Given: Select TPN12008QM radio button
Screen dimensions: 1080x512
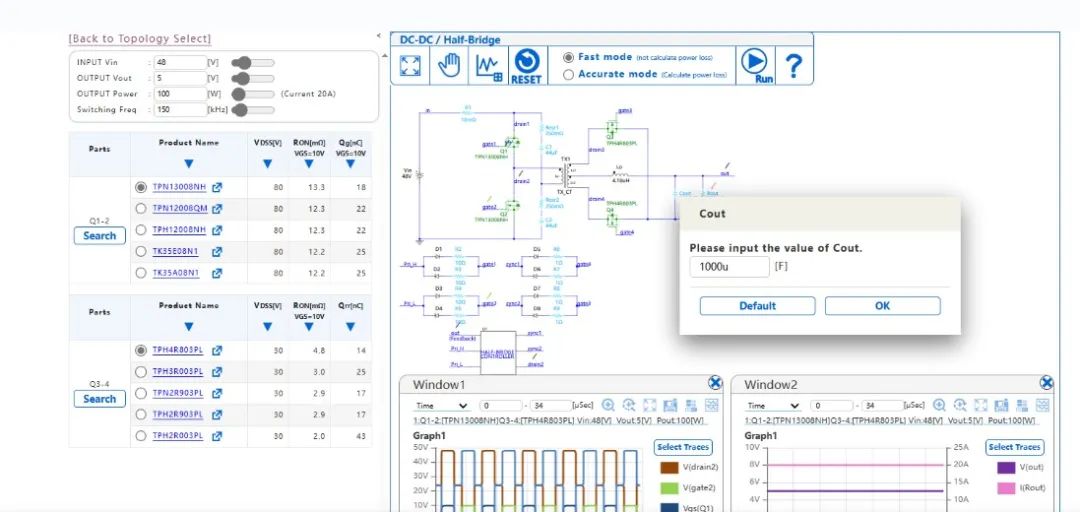Looking at the screenshot, I should click(x=141, y=208).
